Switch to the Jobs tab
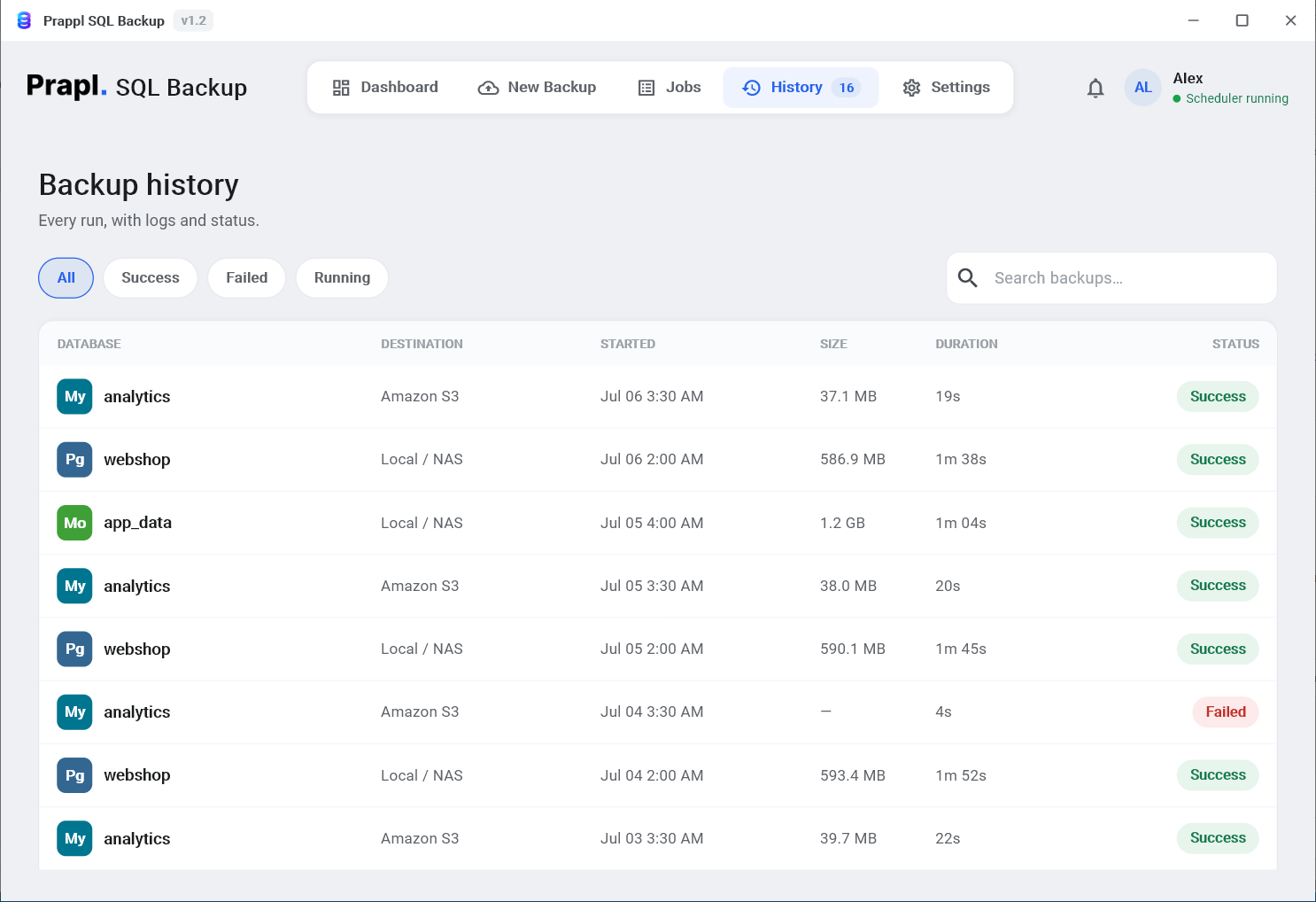Image resolution: width=1316 pixels, height=902 pixels. click(670, 87)
